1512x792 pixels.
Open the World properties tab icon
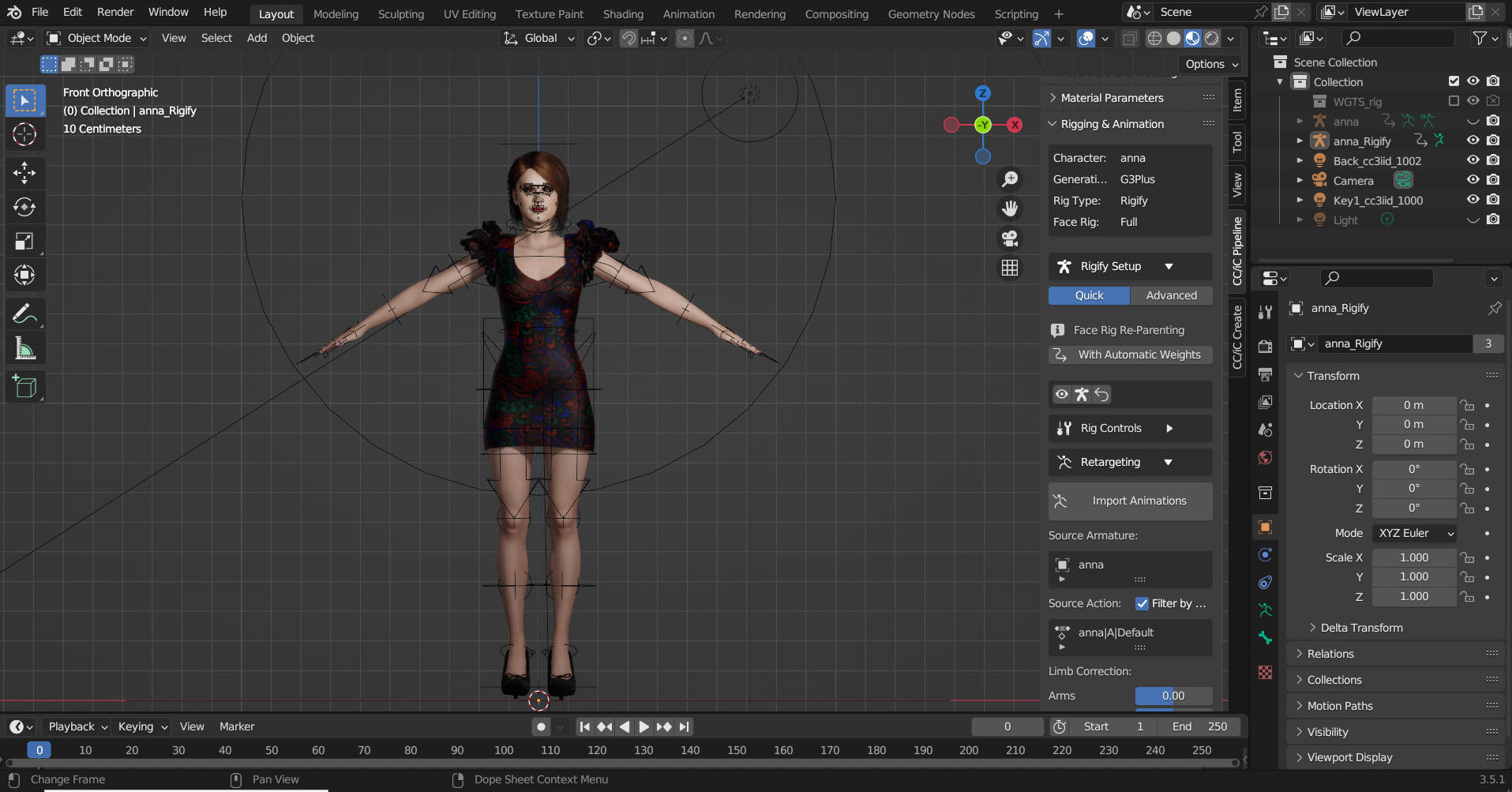pyautogui.click(x=1265, y=458)
